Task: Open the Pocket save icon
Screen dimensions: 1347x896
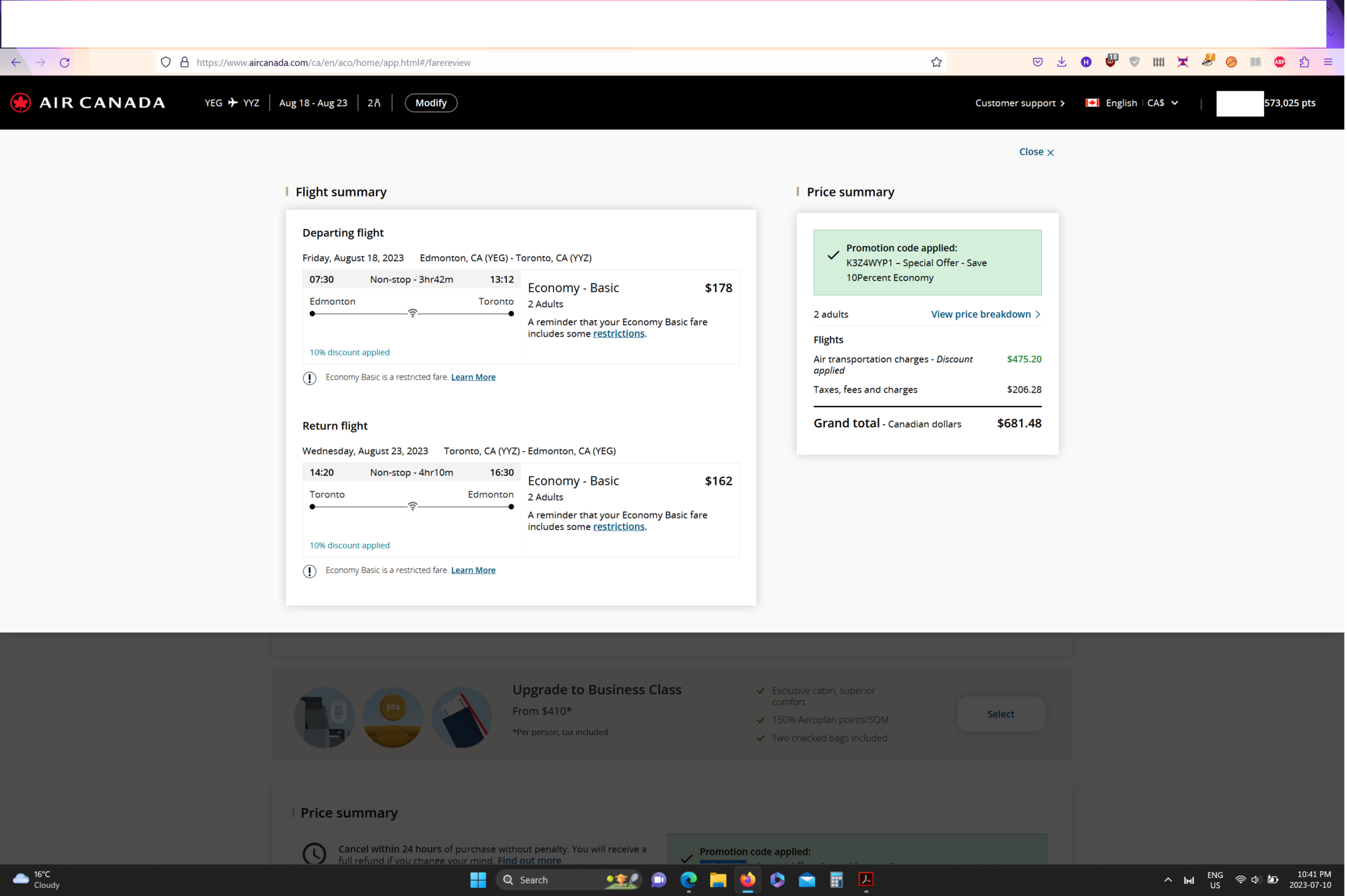Action: 1037,63
